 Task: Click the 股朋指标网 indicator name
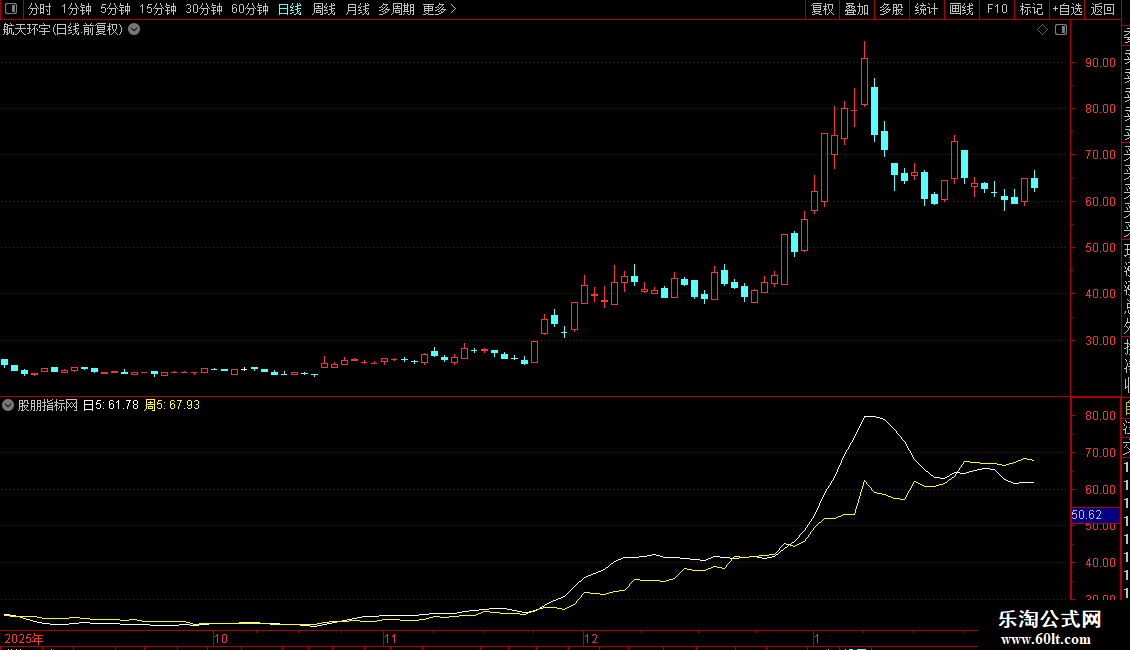pos(48,405)
